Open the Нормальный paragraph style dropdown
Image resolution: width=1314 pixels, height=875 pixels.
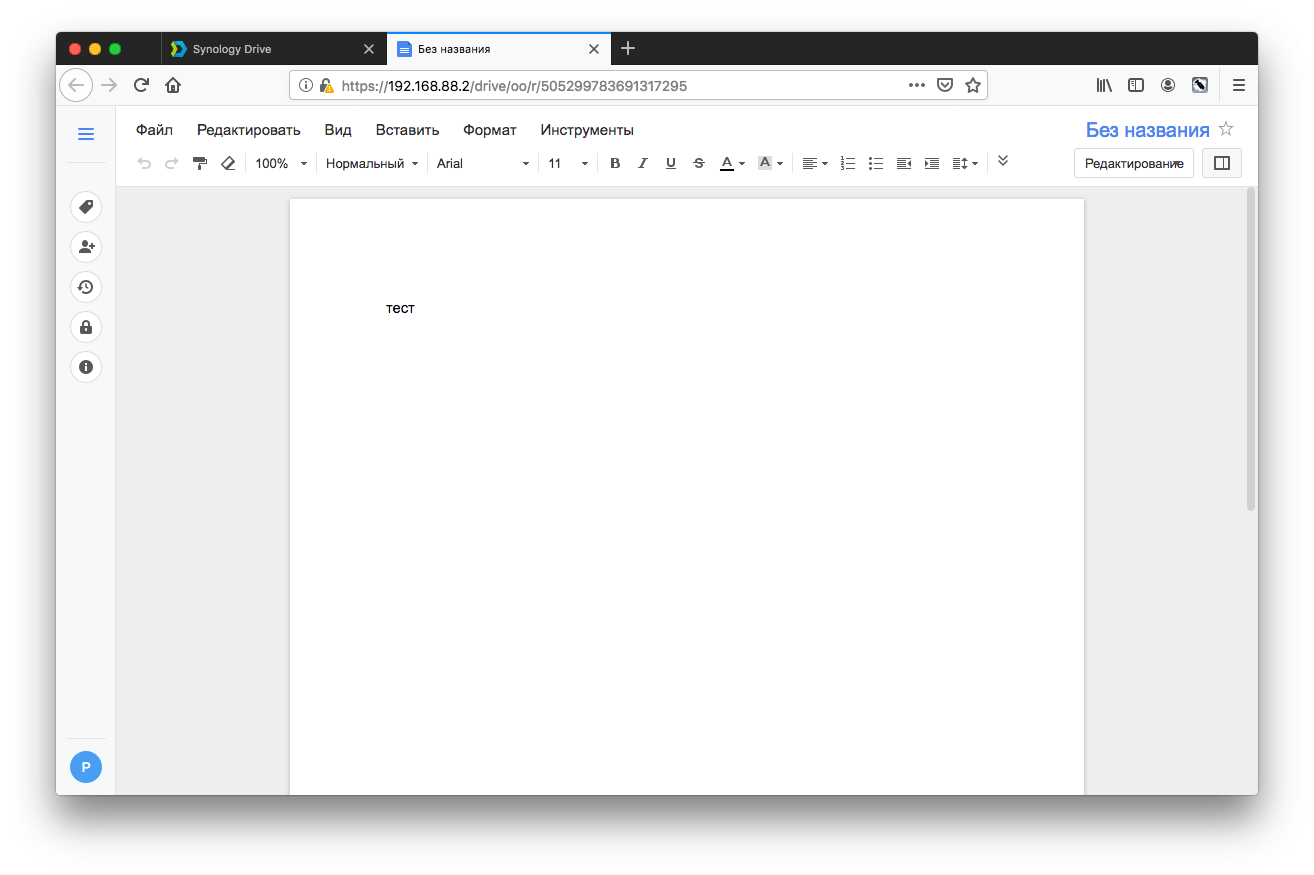[x=372, y=163]
